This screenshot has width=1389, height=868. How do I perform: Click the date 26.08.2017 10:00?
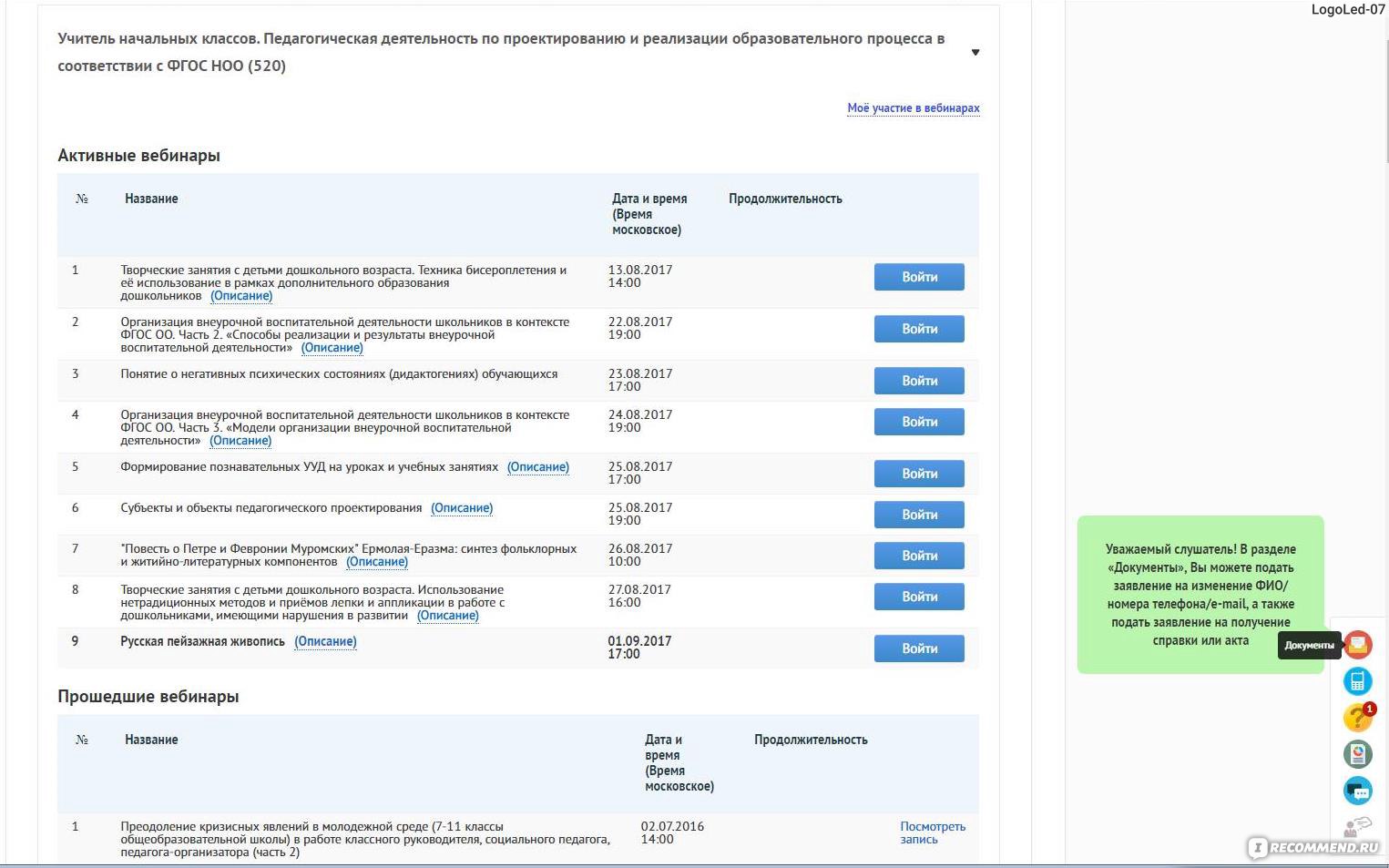point(640,556)
